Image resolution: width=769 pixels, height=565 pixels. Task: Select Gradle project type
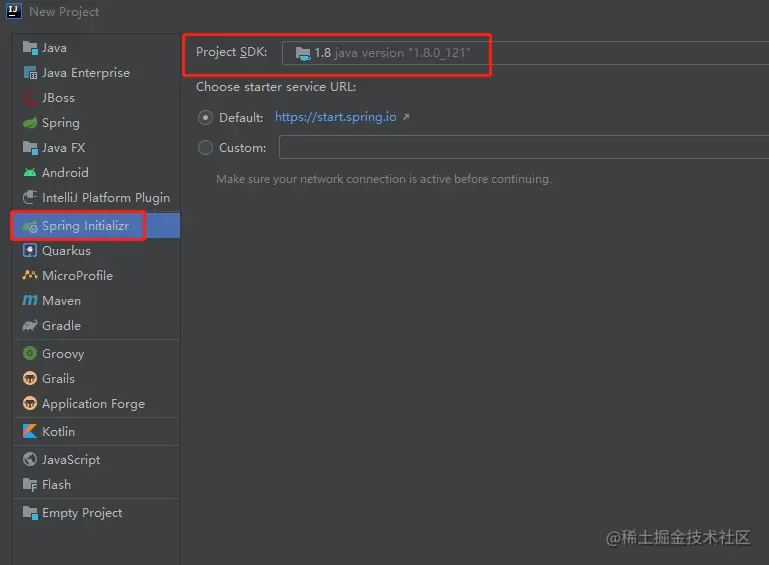(96, 325)
